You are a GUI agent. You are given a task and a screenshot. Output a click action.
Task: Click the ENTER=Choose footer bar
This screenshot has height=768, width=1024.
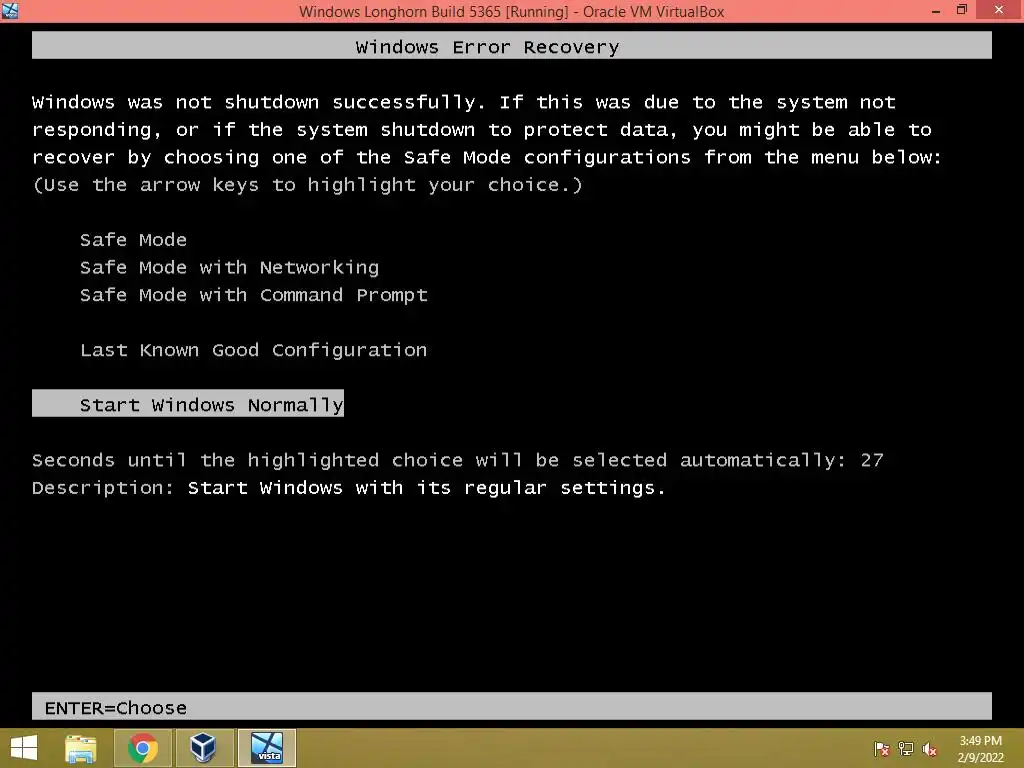[x=511, y=707]
